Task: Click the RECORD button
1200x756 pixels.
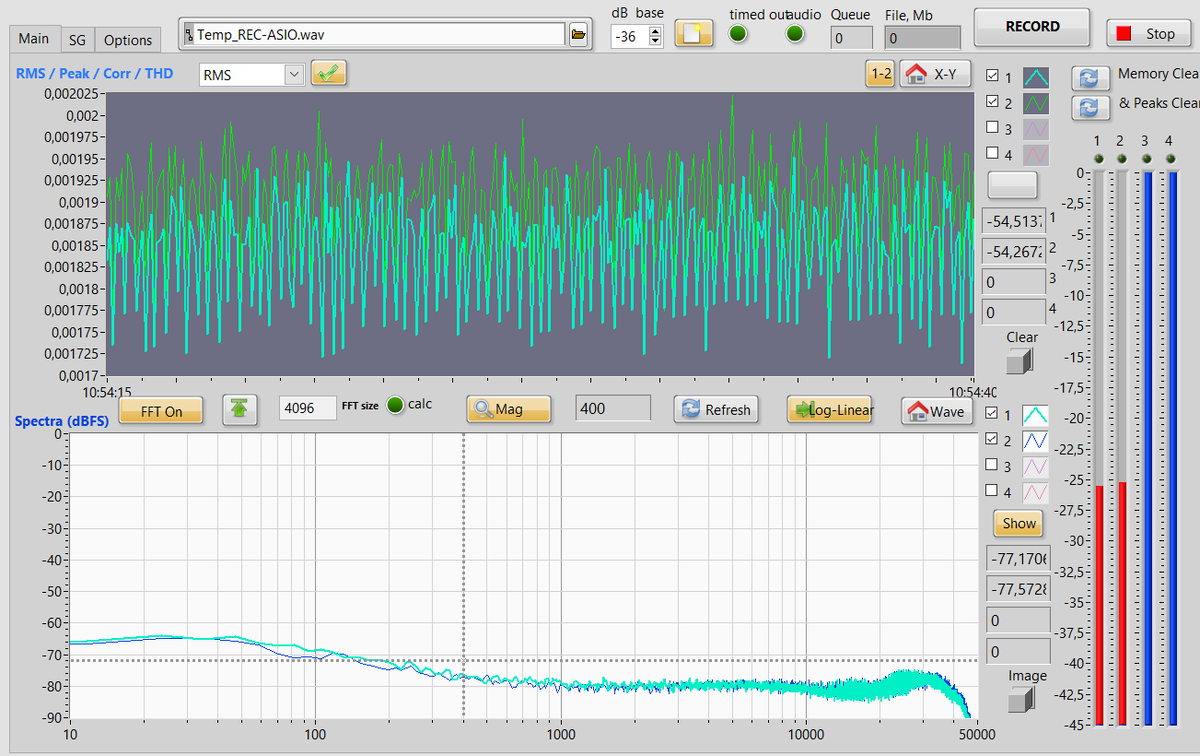Action: click(1033, 27)
